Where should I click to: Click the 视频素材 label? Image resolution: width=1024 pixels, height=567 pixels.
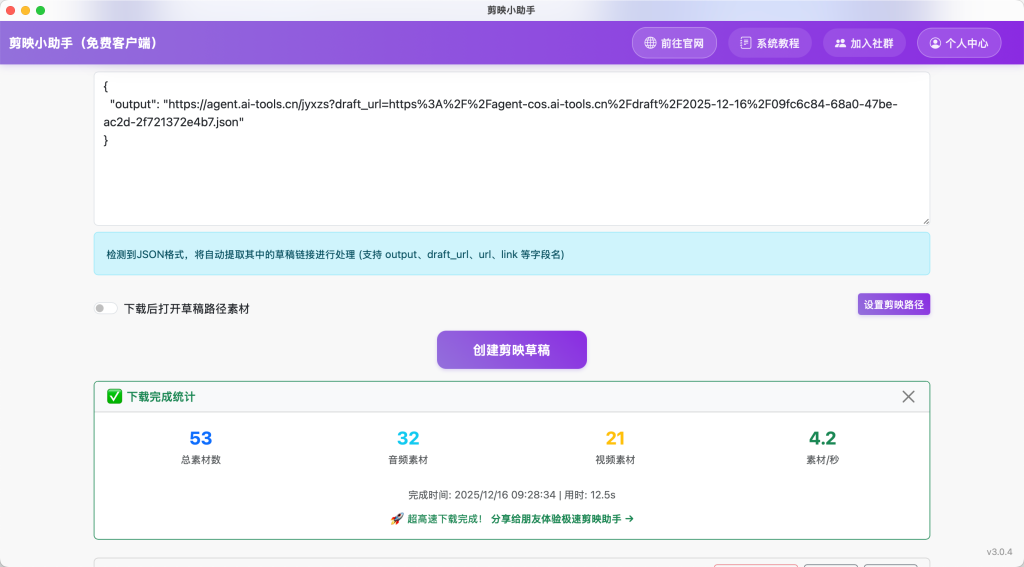point(615,460)
